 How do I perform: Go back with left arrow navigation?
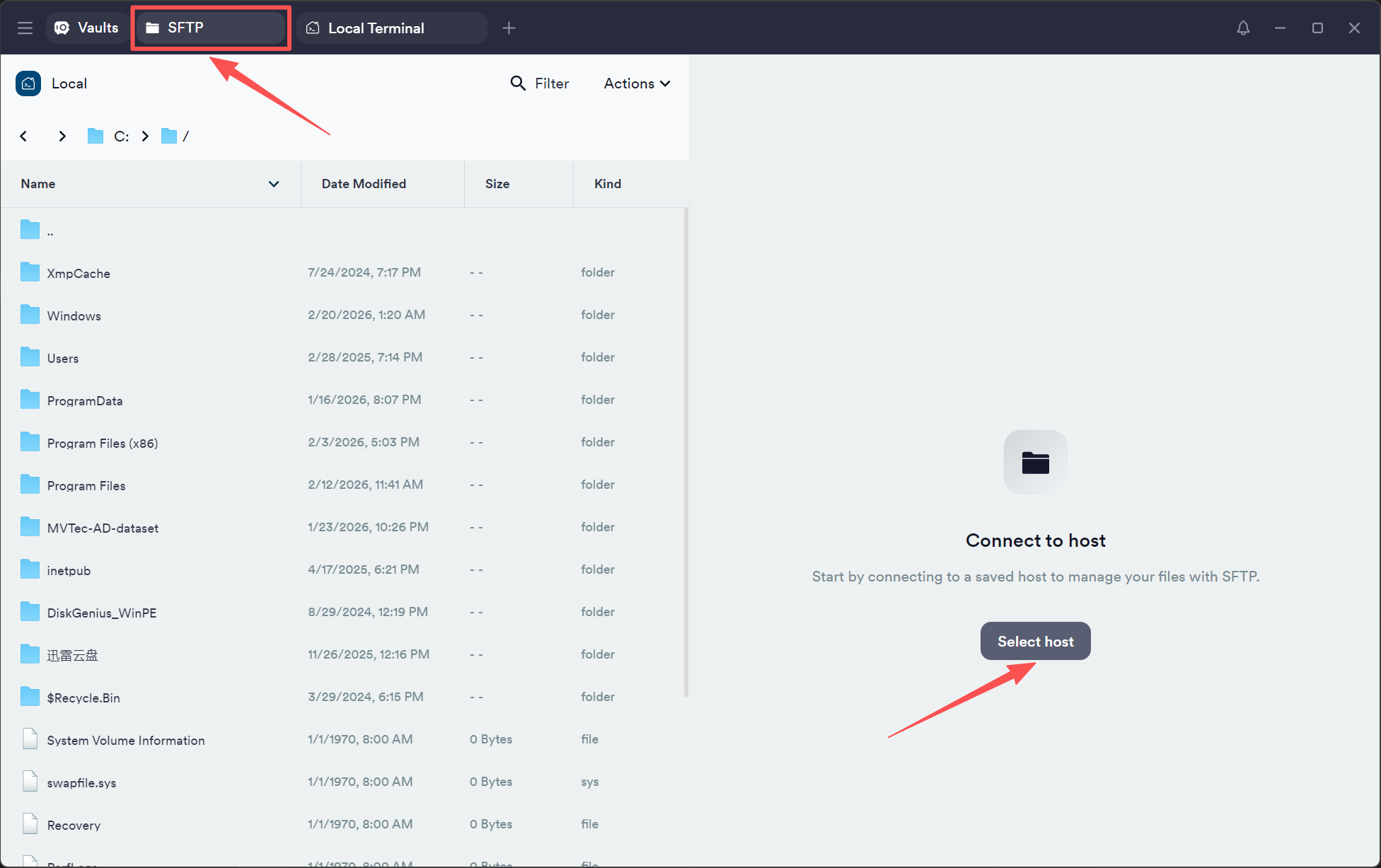23,136
